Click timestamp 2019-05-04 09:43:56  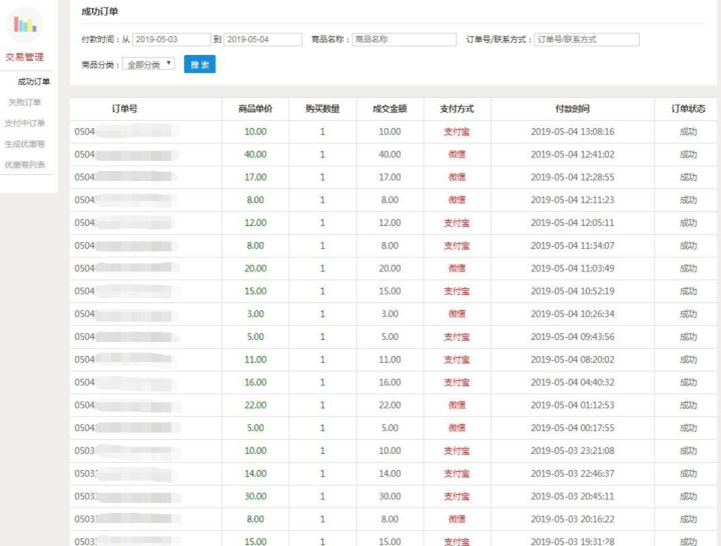click(572, 337)
